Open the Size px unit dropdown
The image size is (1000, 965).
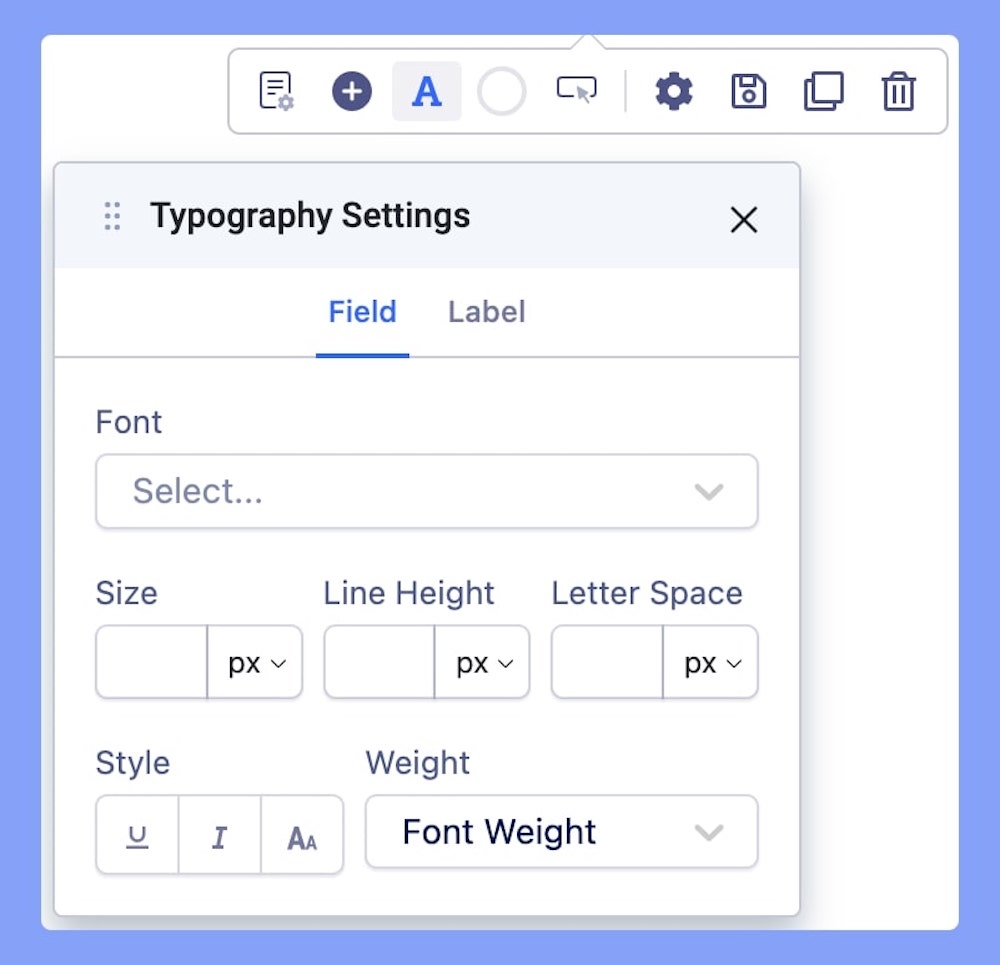[x=256, y=663]
